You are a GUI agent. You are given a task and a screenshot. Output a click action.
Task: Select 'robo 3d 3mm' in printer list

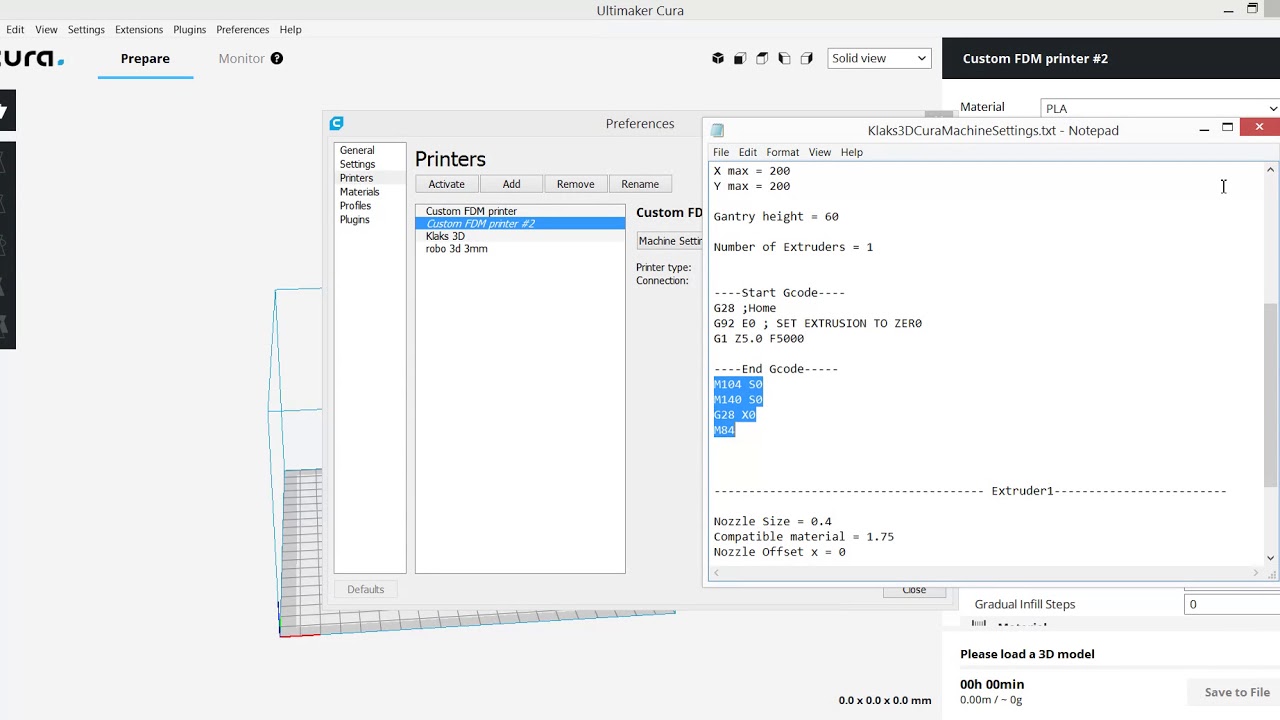click(520, 248)
